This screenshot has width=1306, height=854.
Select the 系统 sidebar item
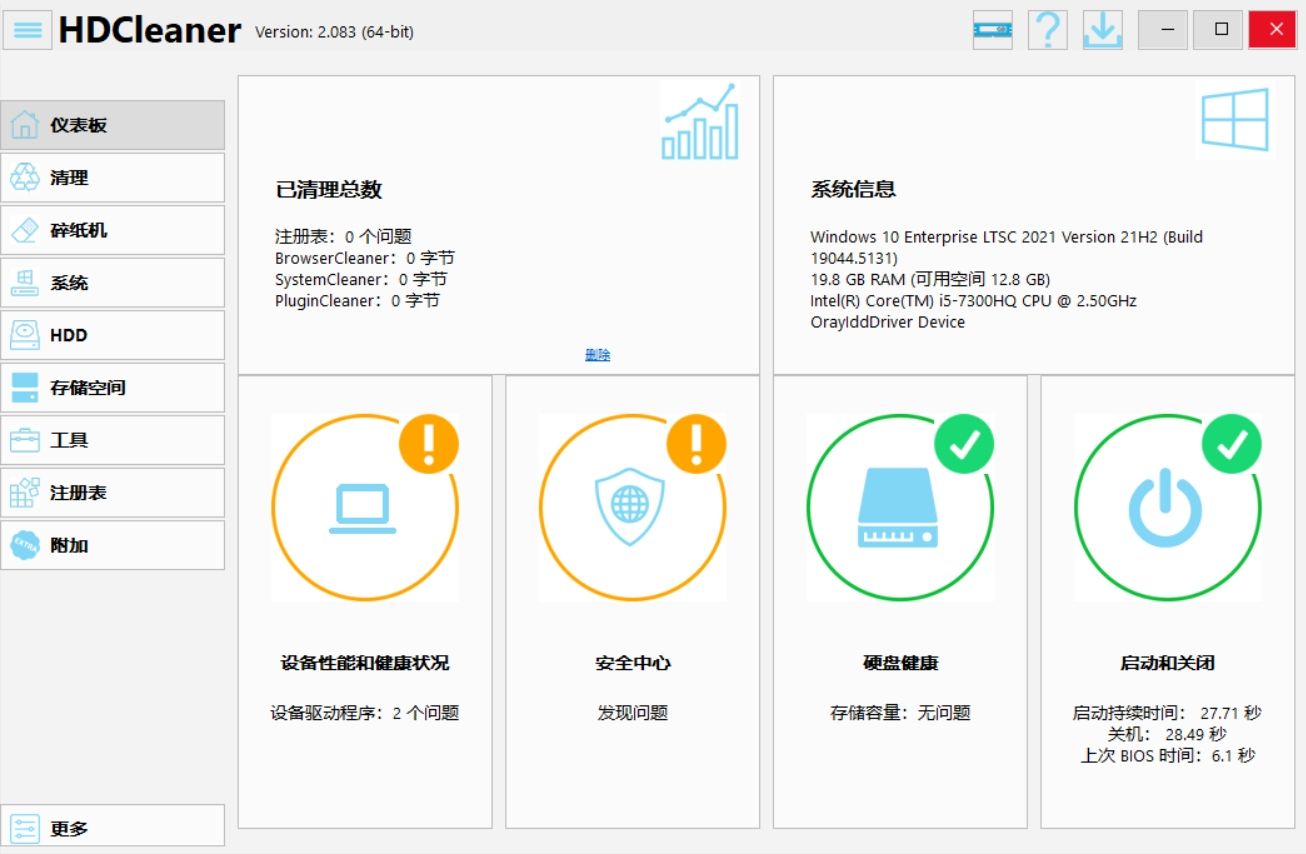click(x=113, y=283)
